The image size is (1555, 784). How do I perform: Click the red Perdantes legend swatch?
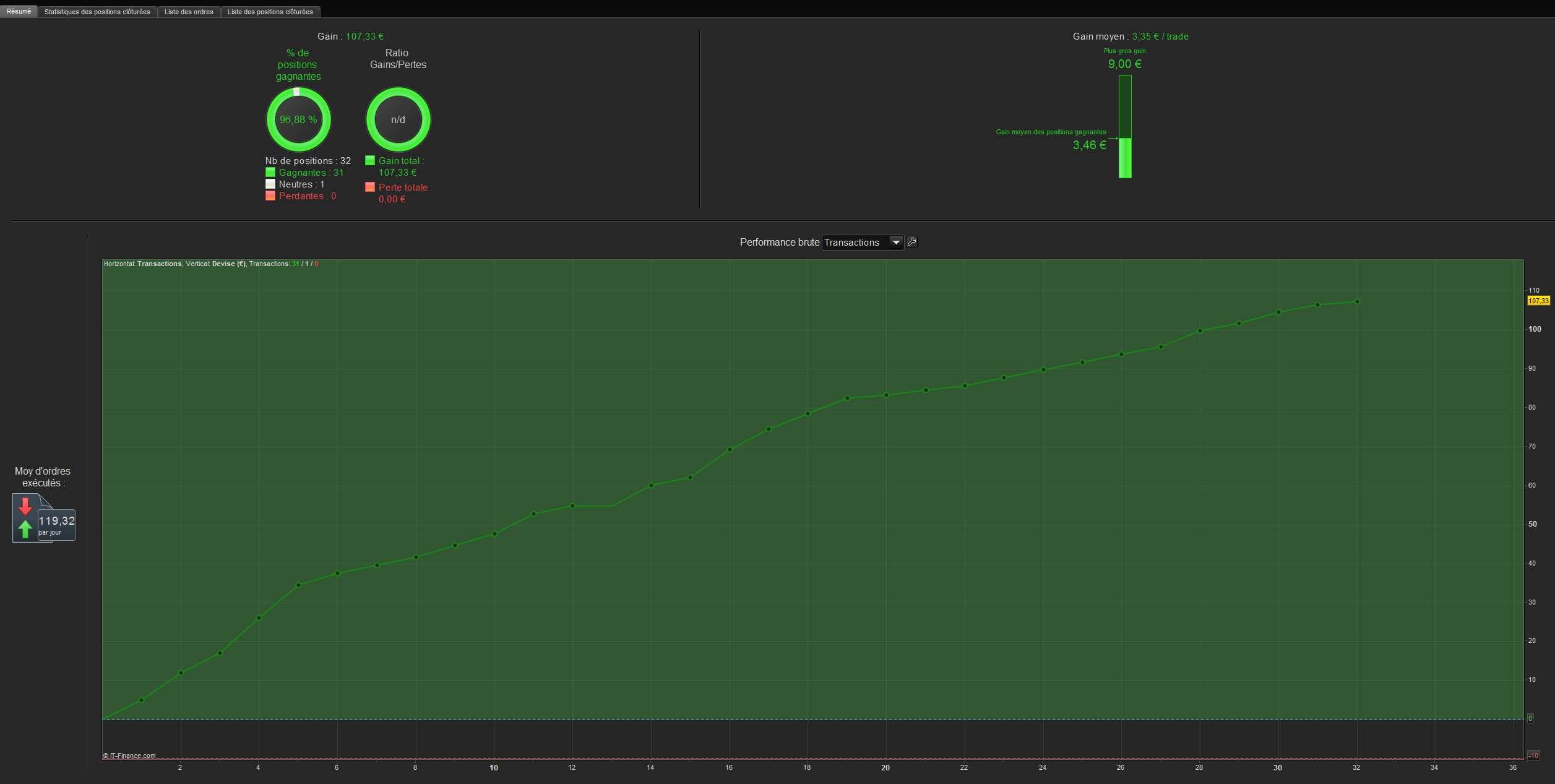tap(270, 196)
